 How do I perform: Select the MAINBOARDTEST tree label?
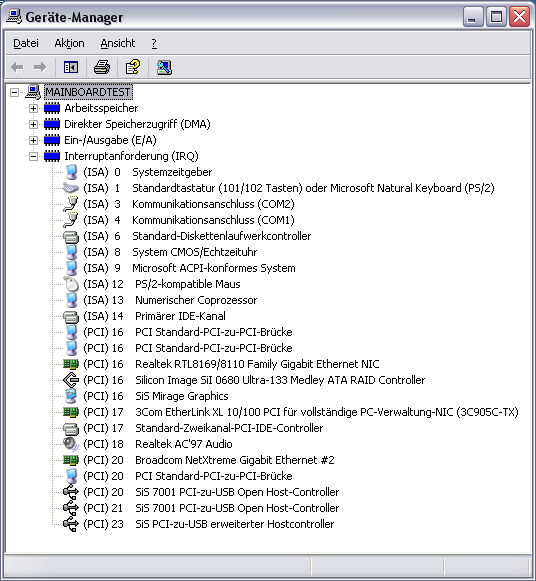point(88,92)
